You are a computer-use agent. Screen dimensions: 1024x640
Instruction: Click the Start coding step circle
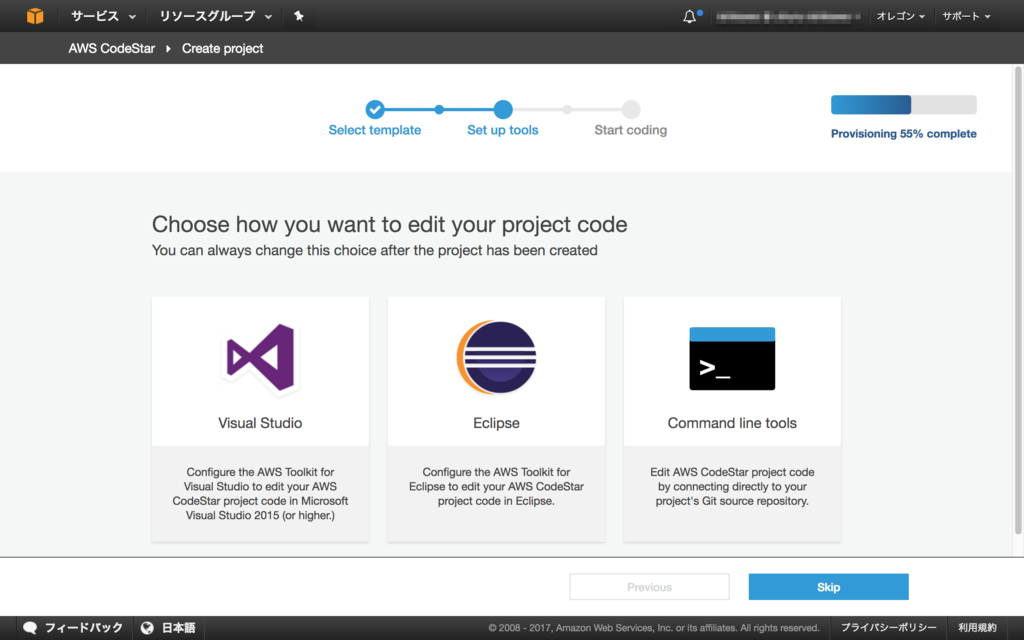[631, 109]
